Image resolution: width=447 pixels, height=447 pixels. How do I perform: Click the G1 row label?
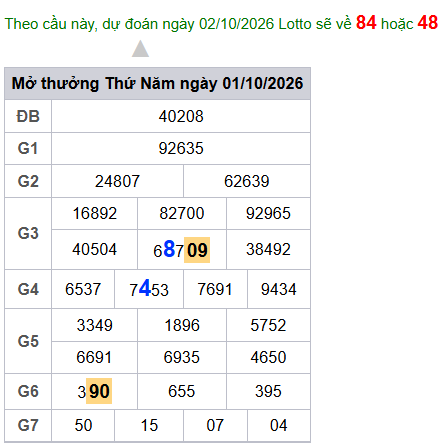(x=28, y=149)
